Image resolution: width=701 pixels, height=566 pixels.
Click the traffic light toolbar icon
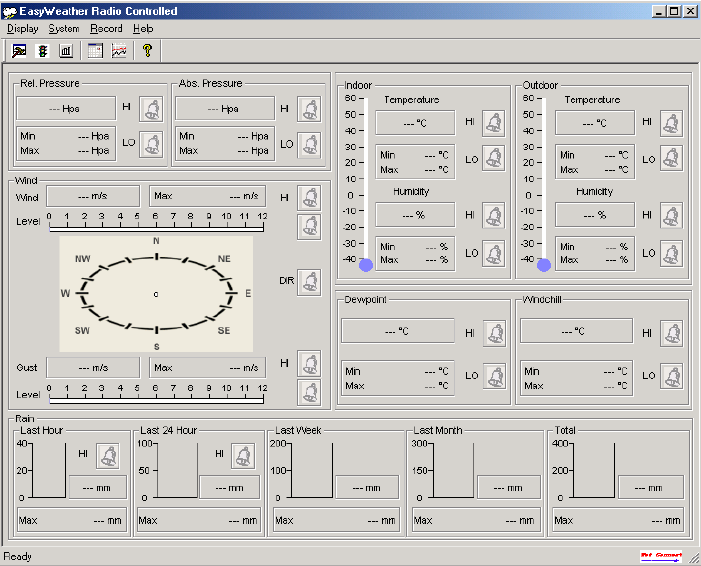43,51
